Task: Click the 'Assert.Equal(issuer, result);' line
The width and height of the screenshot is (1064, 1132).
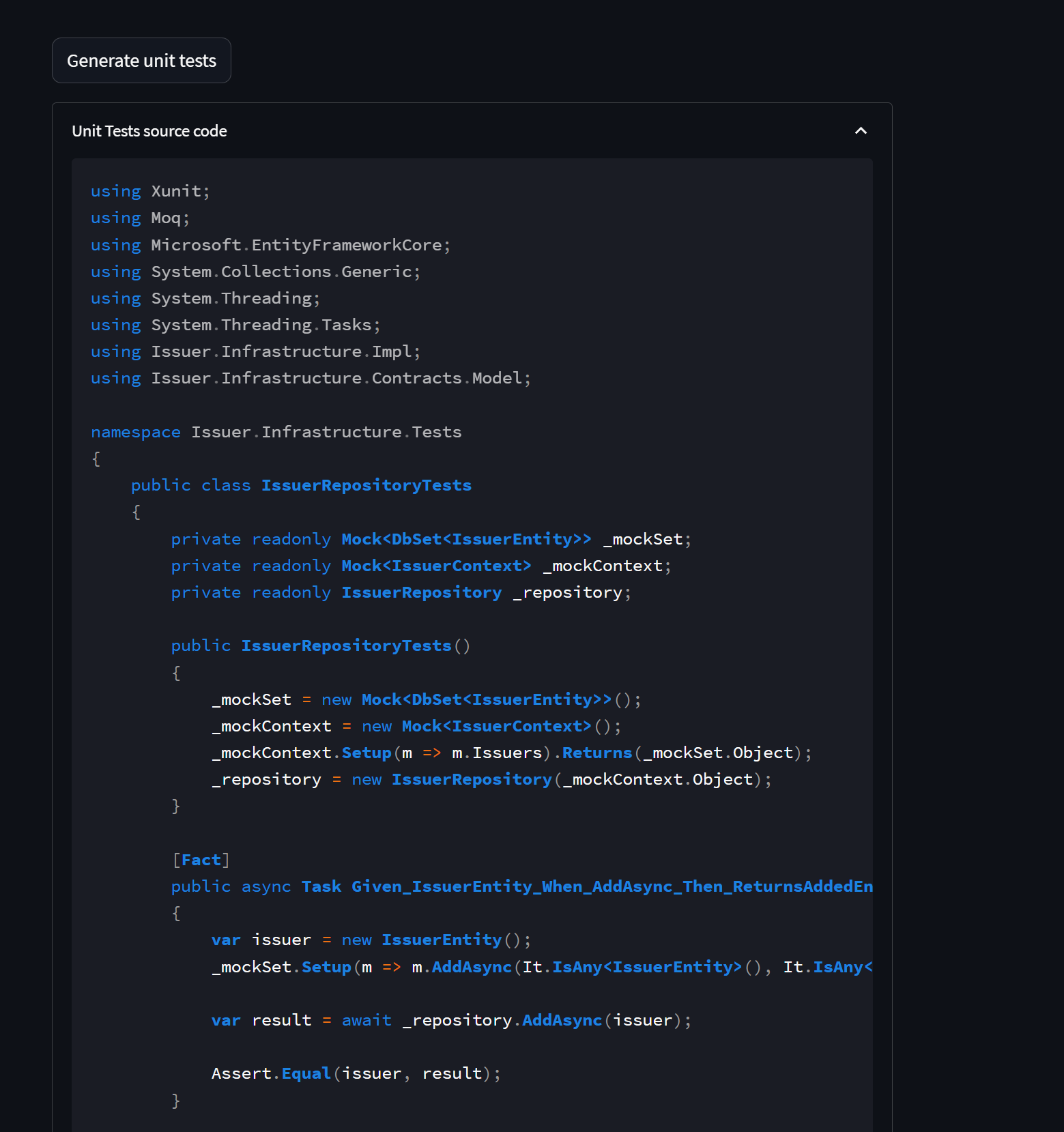Action: click(x=356, y=1073)
